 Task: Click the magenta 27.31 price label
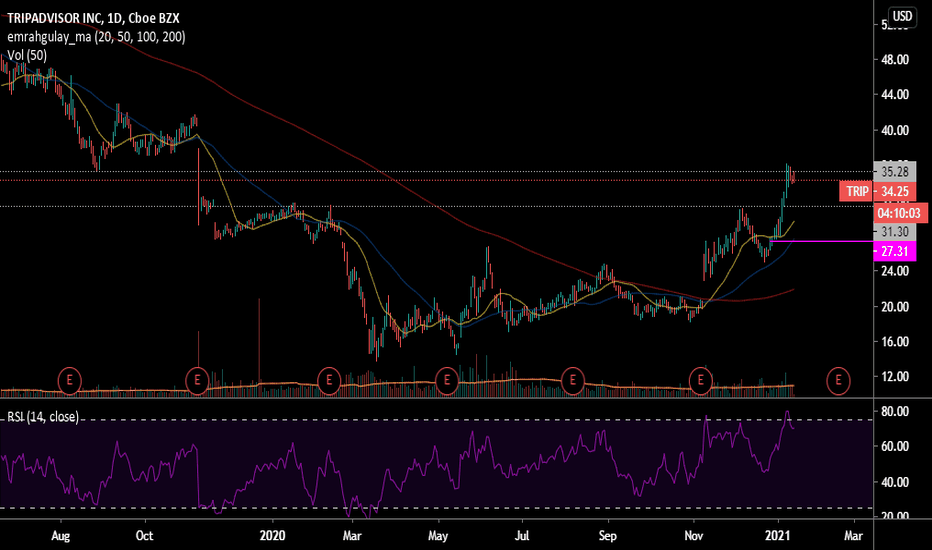tap(895, 251)
